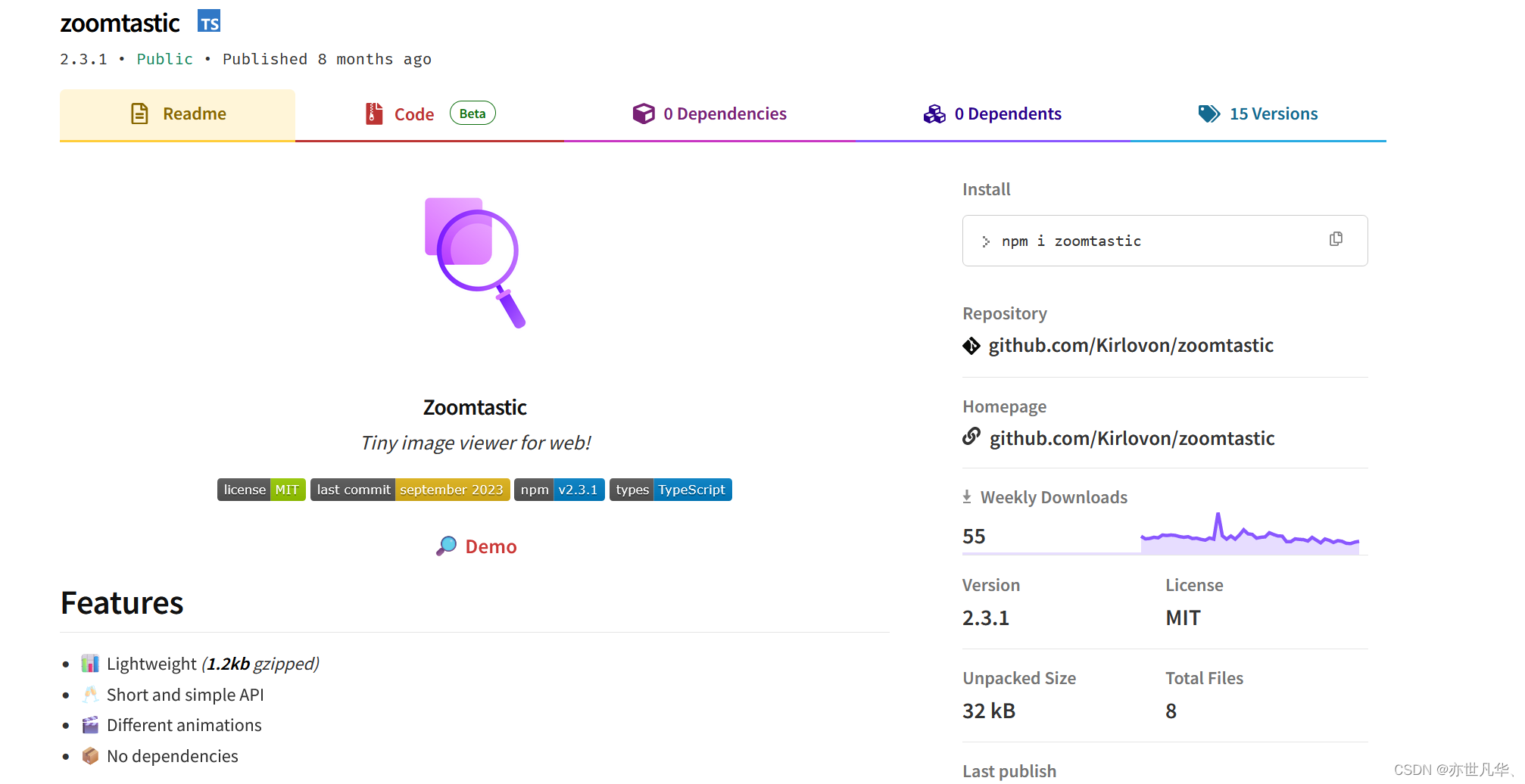Click the Features heading

122,603
